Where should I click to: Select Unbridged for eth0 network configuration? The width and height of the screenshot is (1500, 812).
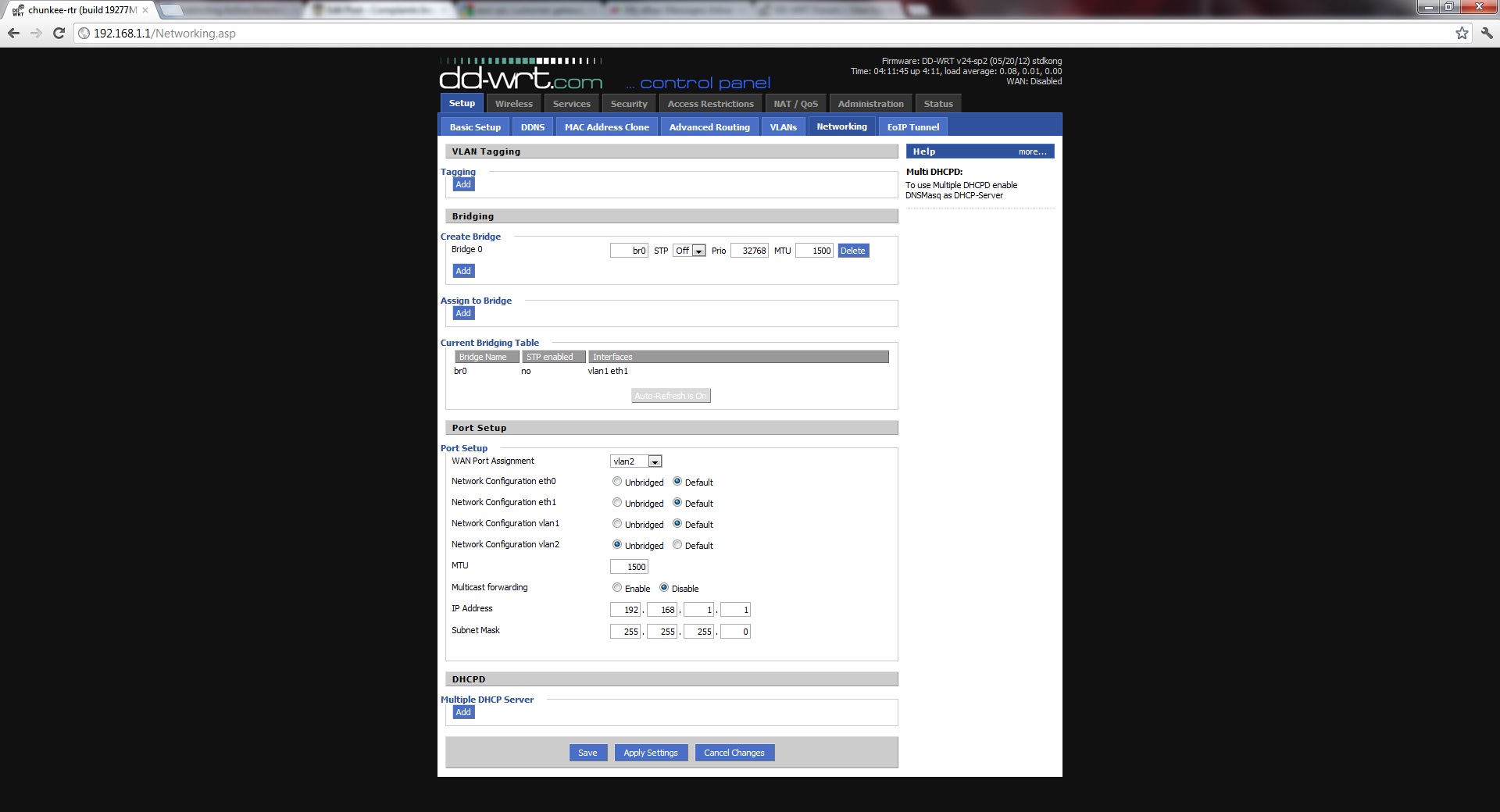[x=617, y=482]
